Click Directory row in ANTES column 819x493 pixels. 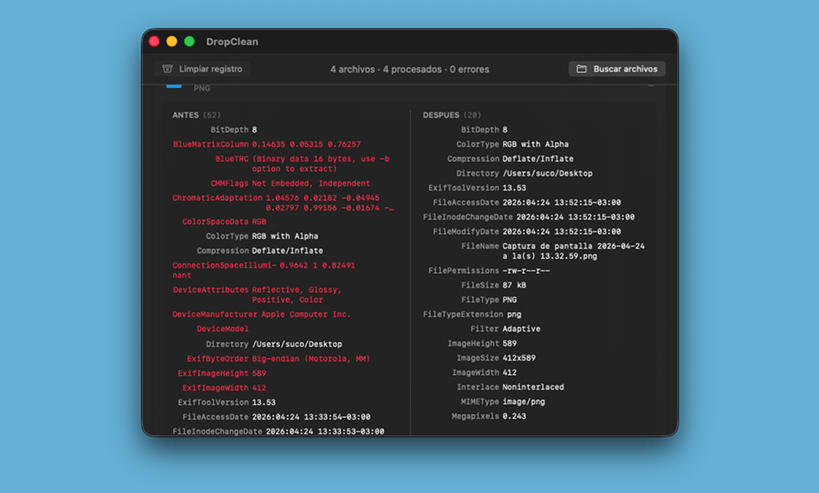pyautogui.click(x=274, y=344)
